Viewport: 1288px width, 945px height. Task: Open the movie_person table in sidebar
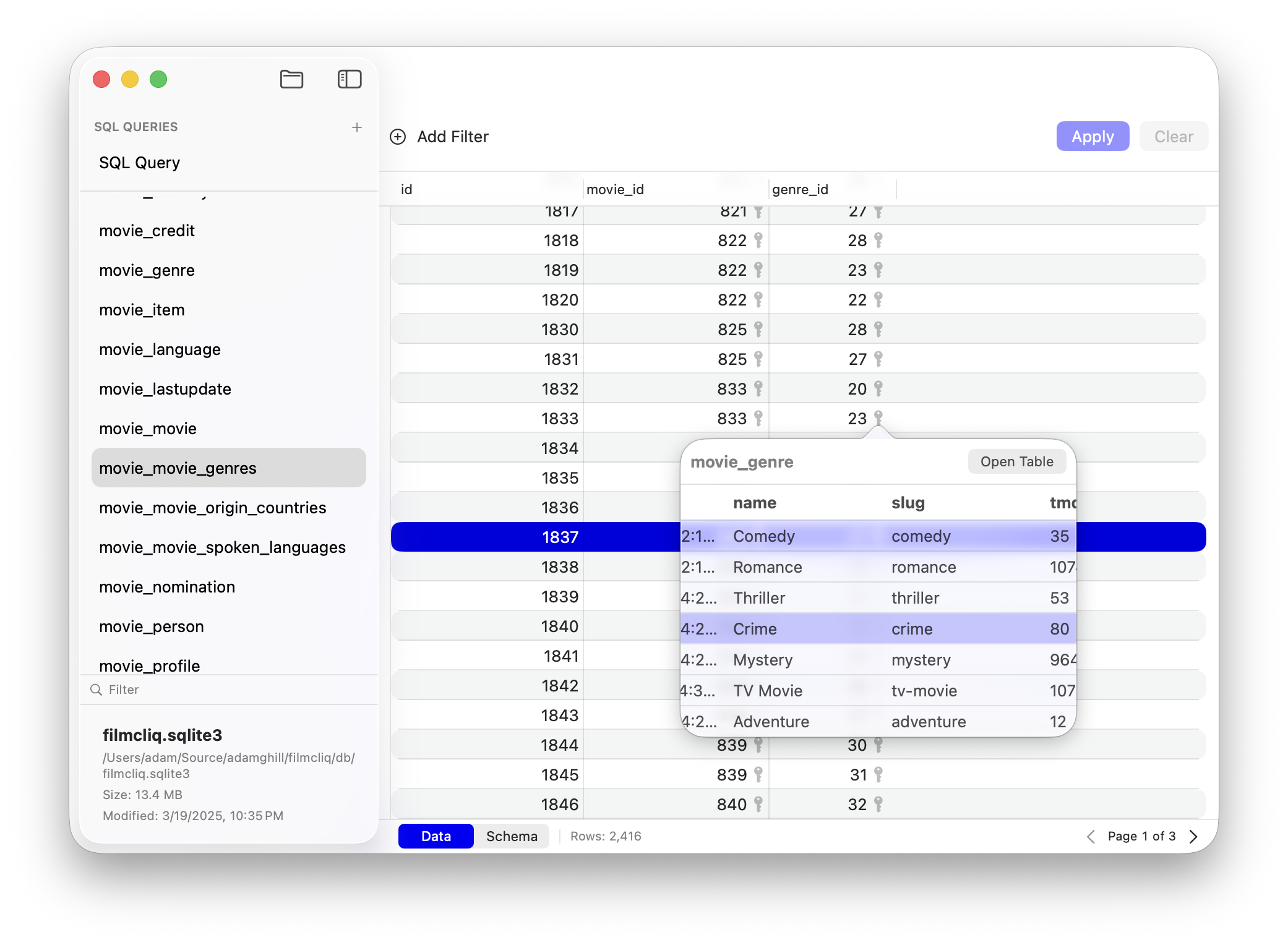click(152, 626)
